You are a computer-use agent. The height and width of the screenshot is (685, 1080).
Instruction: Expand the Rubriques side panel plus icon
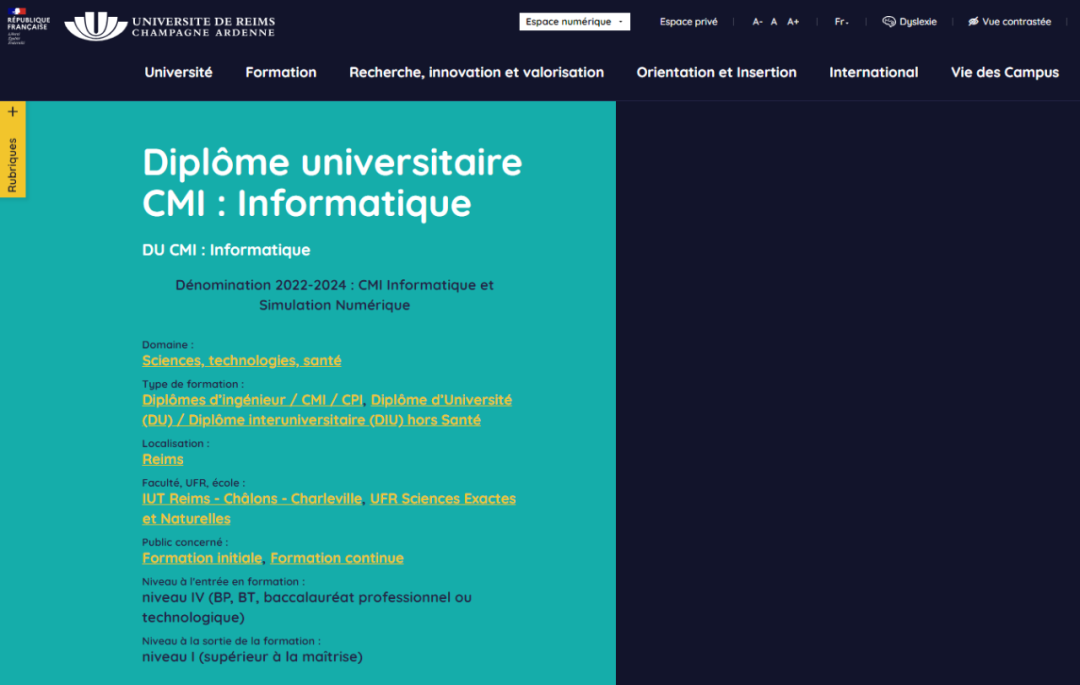(12, 112)
